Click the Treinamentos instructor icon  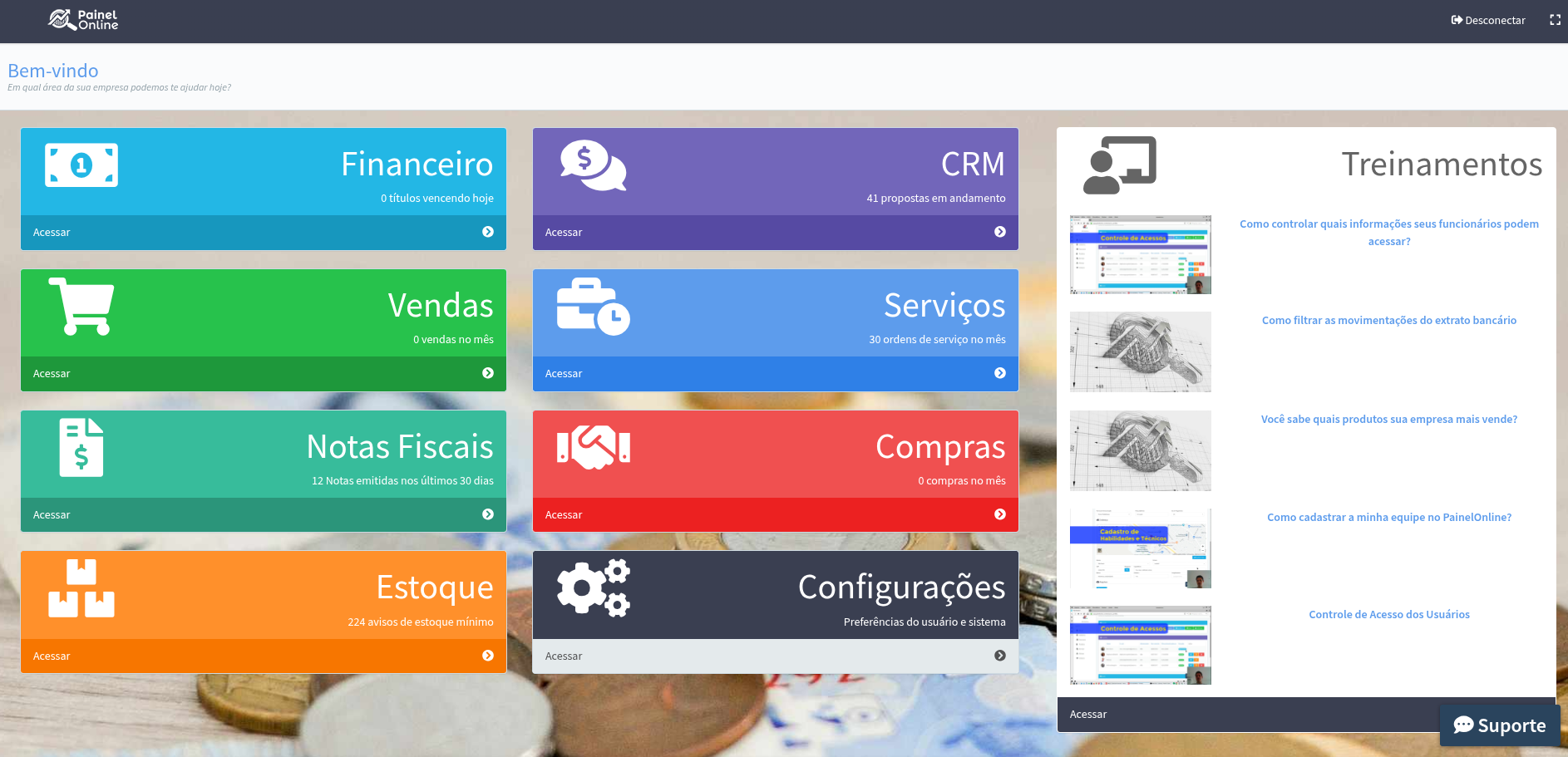tap(1119, 165)
